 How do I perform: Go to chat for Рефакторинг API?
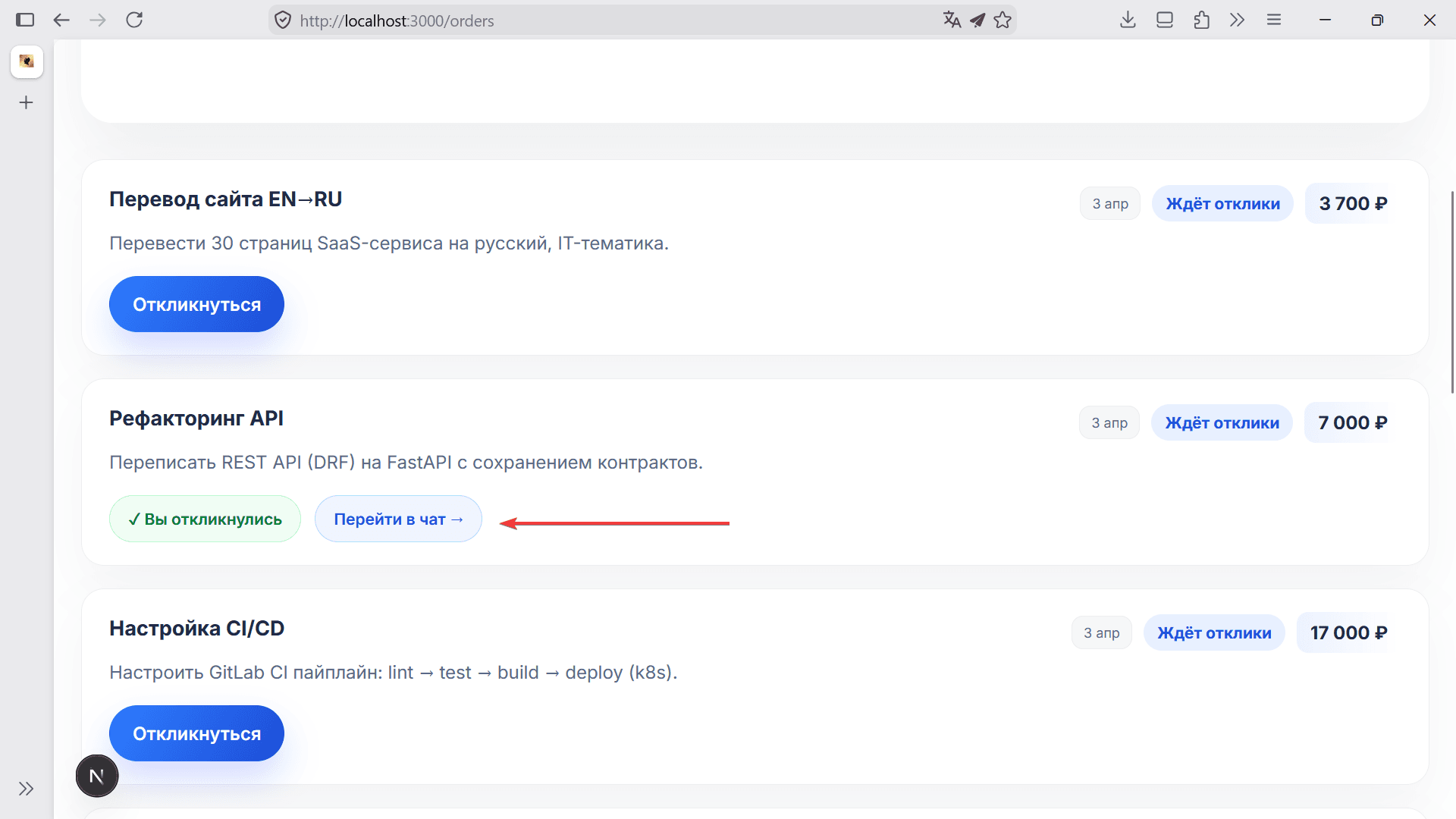(x=398, y=519)
